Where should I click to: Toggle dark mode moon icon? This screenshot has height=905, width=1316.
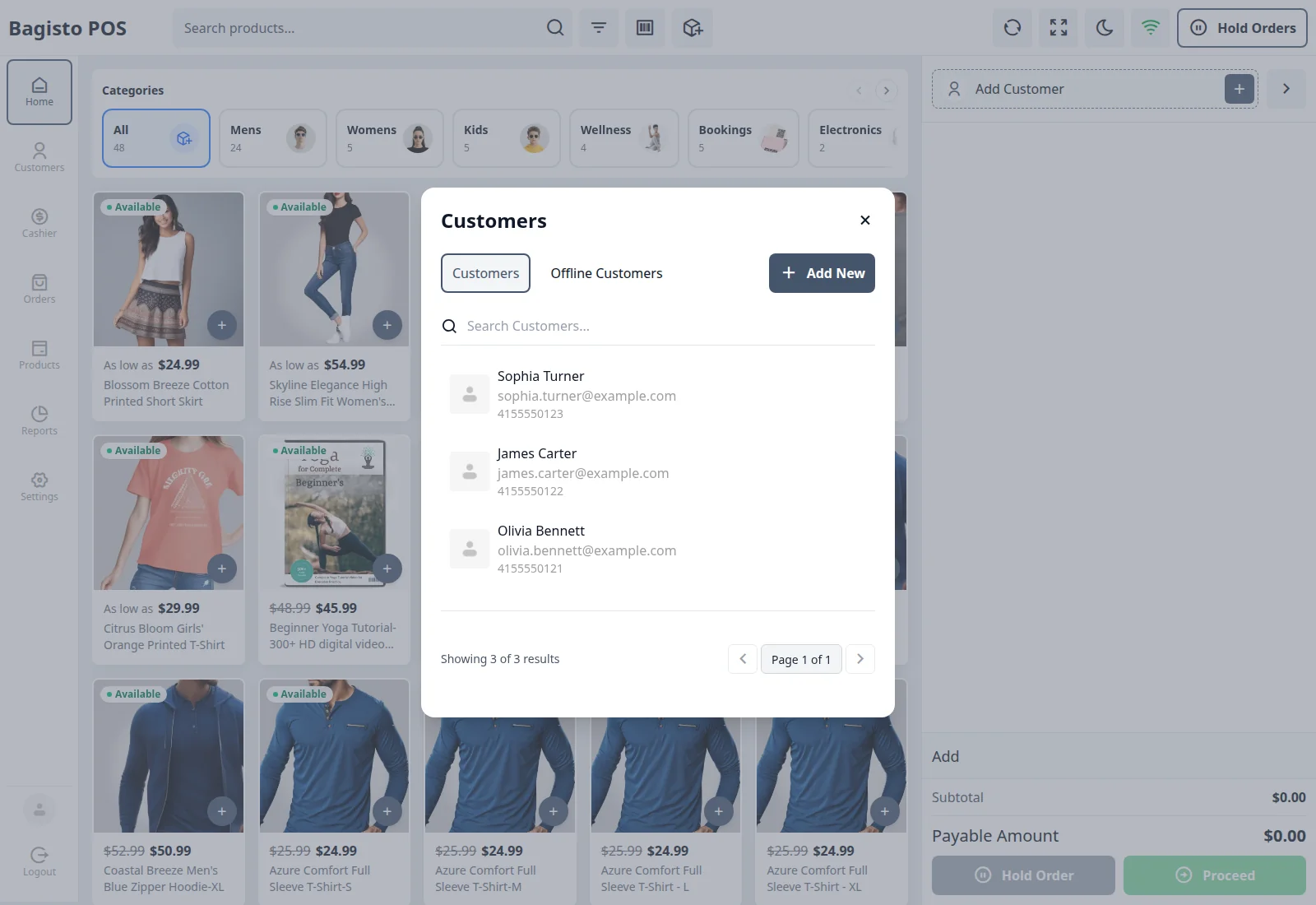pyautogui.click(x=1105, y=28)
